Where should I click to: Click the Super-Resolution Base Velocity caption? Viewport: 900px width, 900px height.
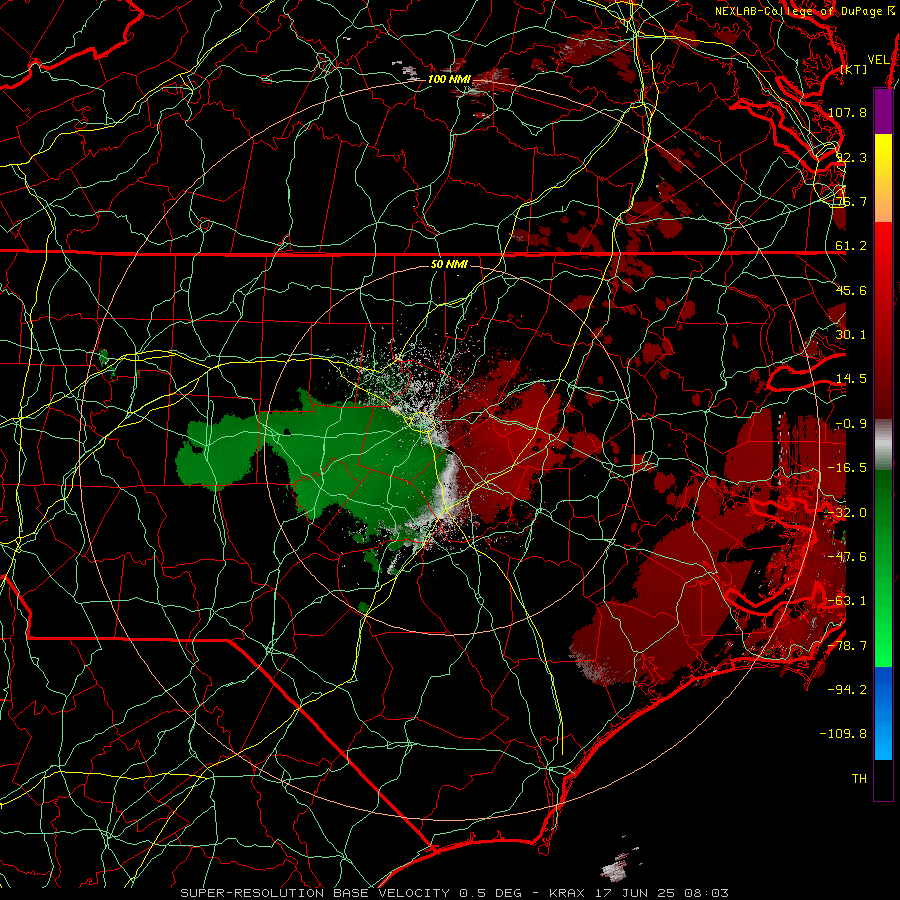(x=455, y=893)
